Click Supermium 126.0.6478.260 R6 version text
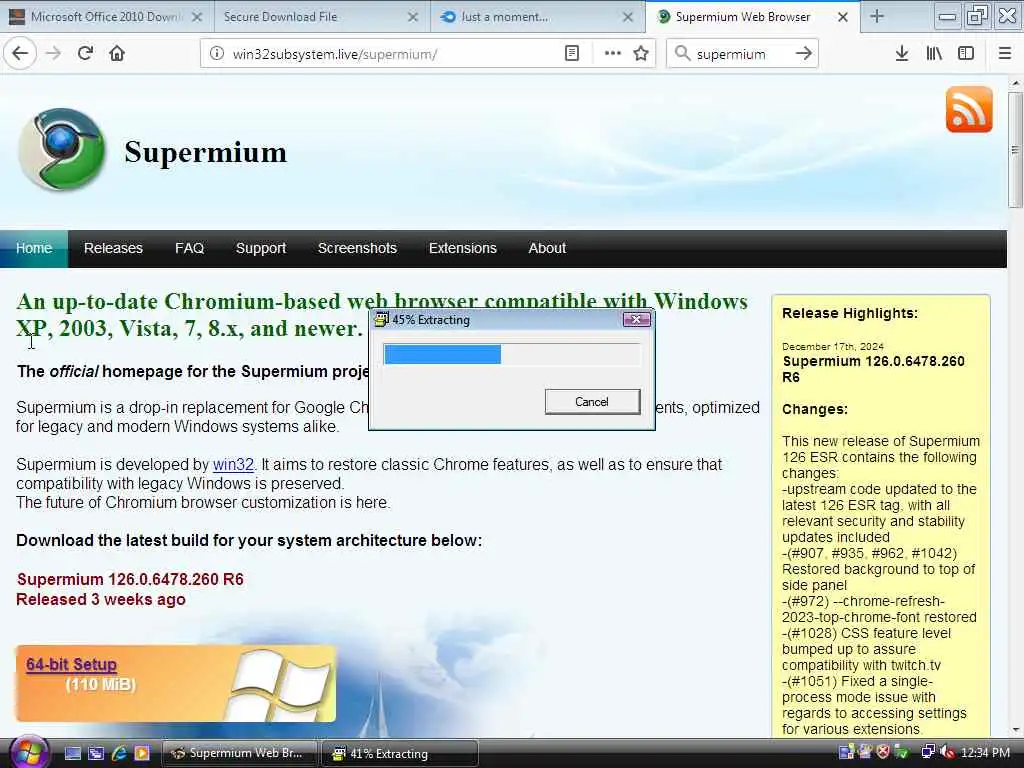1024x768 pixels. click(130, 579)
